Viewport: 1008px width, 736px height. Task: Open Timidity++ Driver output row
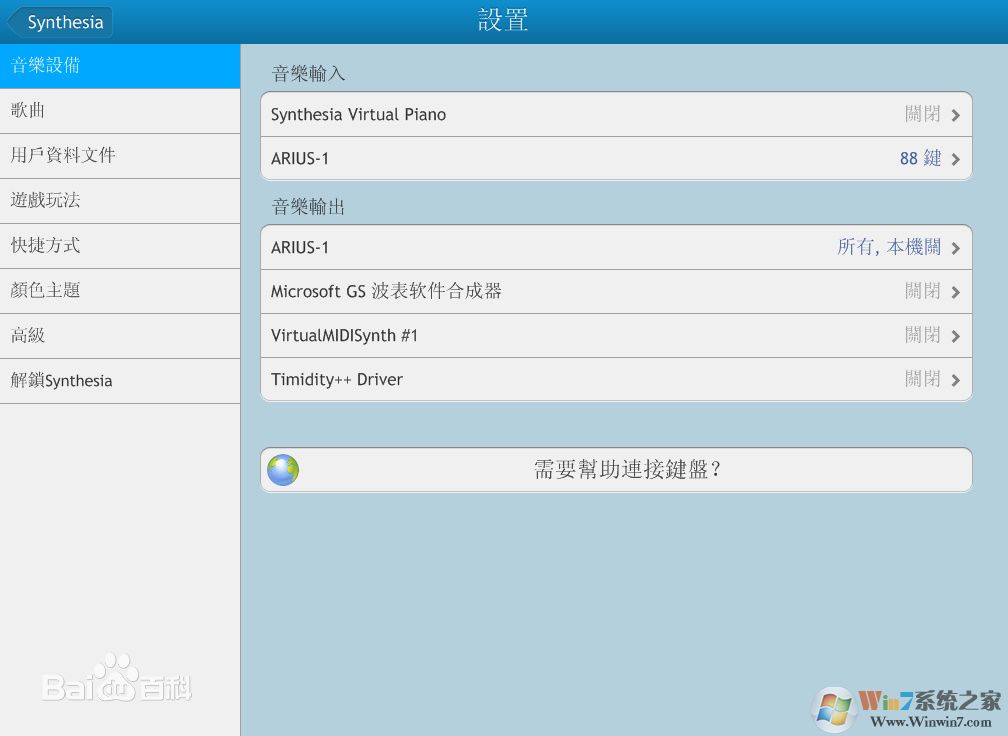(616, 379)
